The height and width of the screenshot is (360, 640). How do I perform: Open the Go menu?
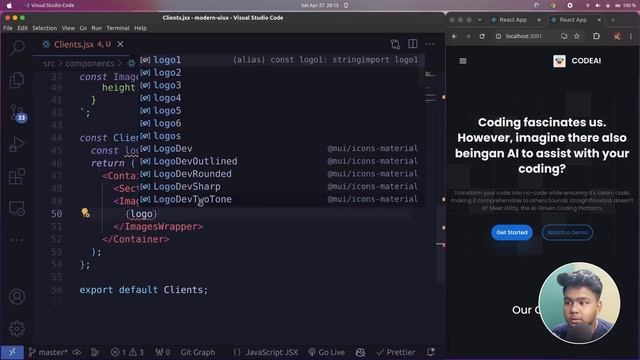83,28
